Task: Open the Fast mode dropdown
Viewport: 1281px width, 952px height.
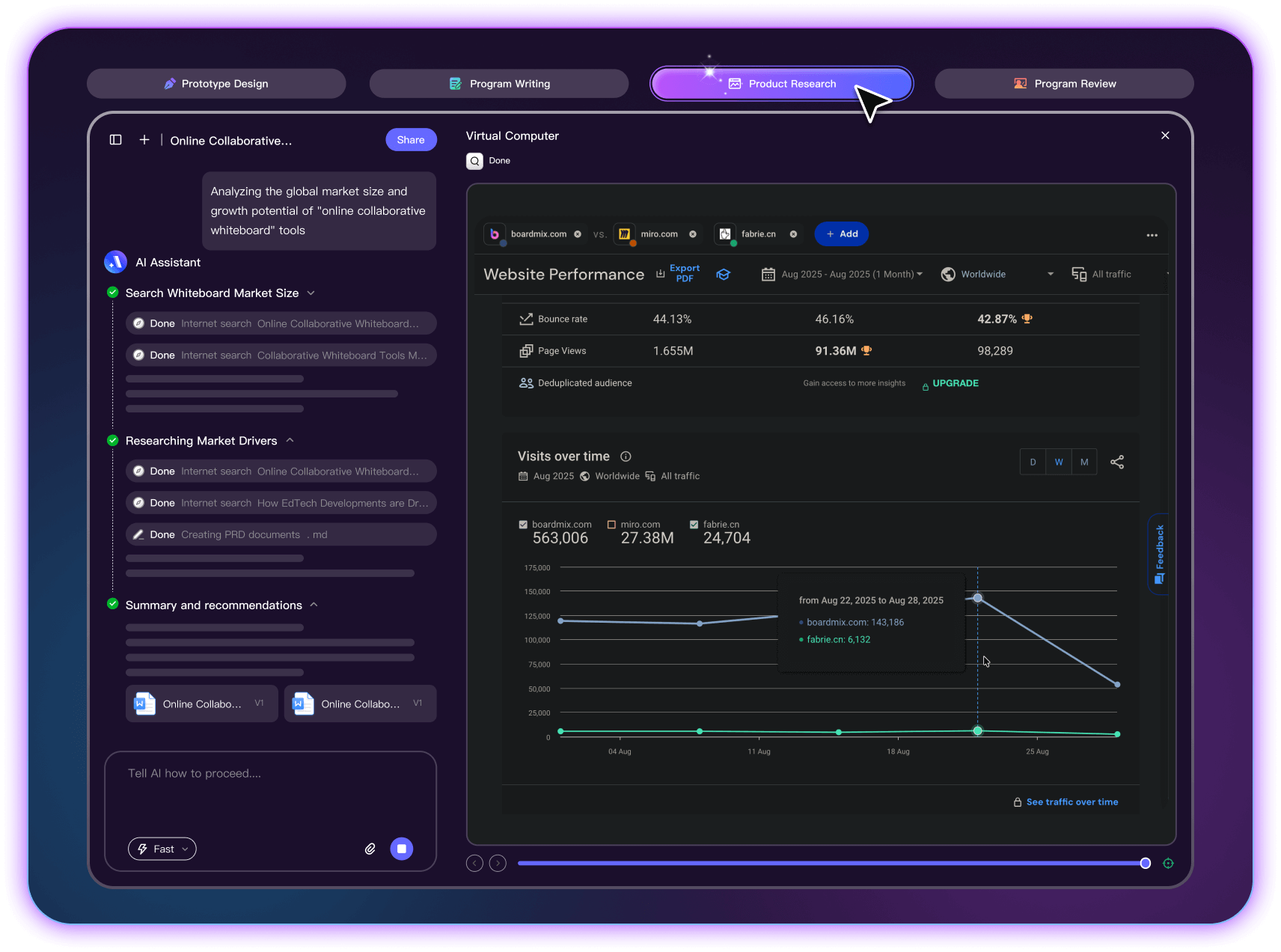Action: pyautogui.click(x=162, y=849)
